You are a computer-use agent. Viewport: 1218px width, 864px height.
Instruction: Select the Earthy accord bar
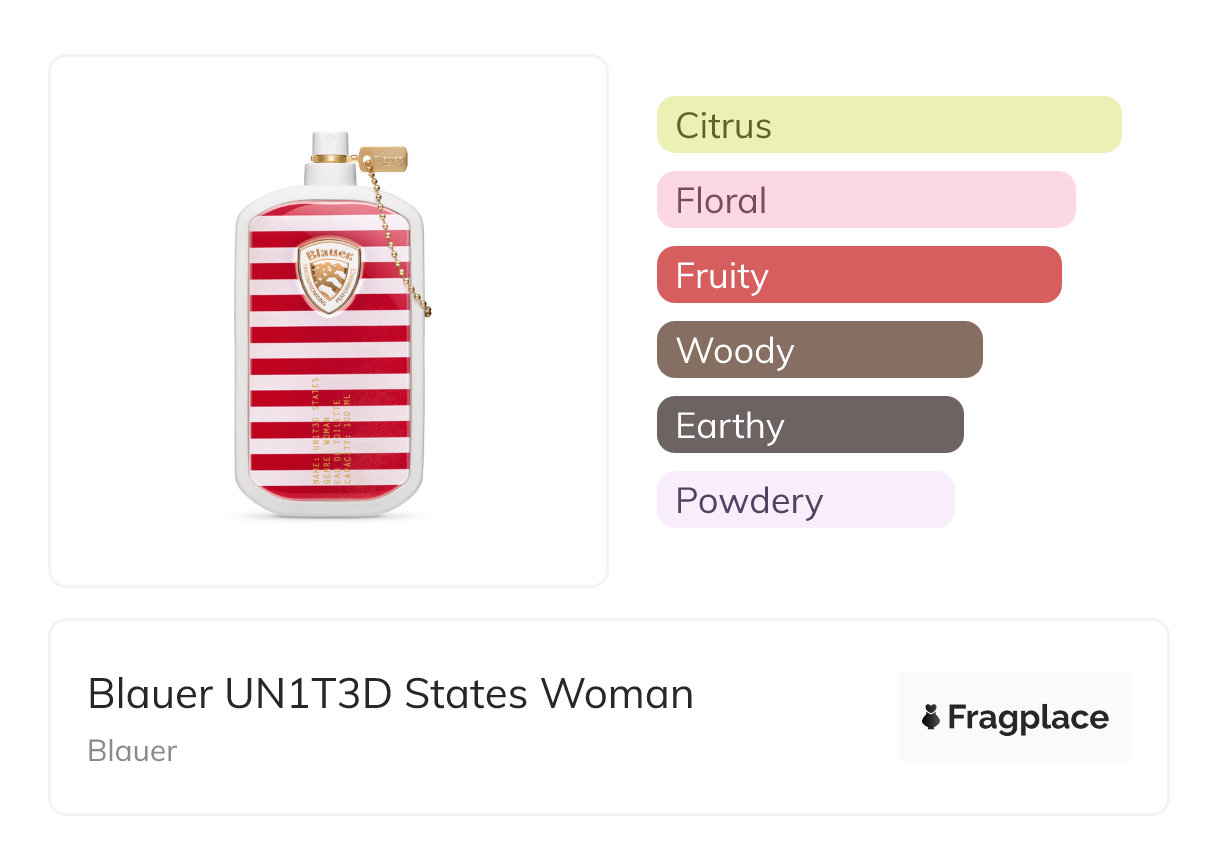point(809,425)
